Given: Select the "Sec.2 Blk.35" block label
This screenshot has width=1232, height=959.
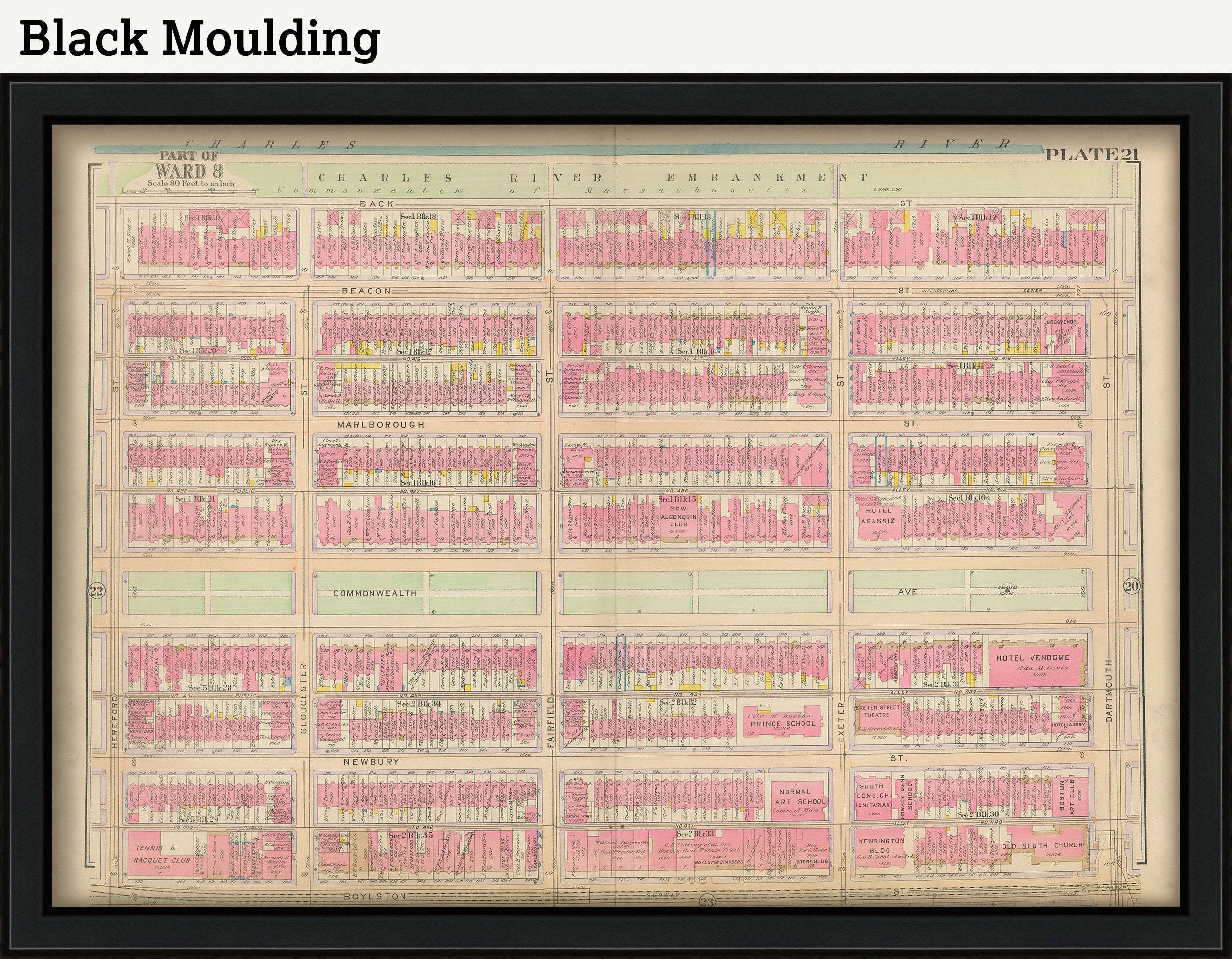Looking at the screenshot, I should pyautogui.click(x=410, y=835).
